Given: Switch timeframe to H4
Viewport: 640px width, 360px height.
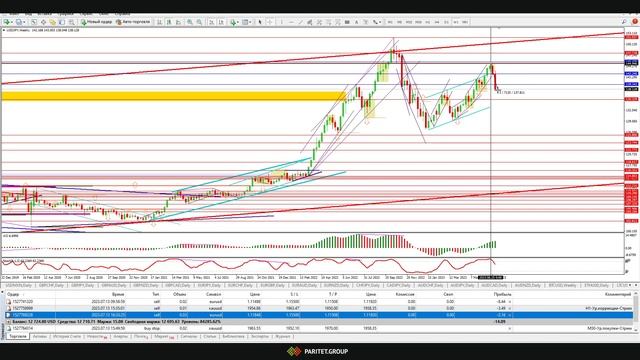Looking at the screenshot, I should 437,22.
